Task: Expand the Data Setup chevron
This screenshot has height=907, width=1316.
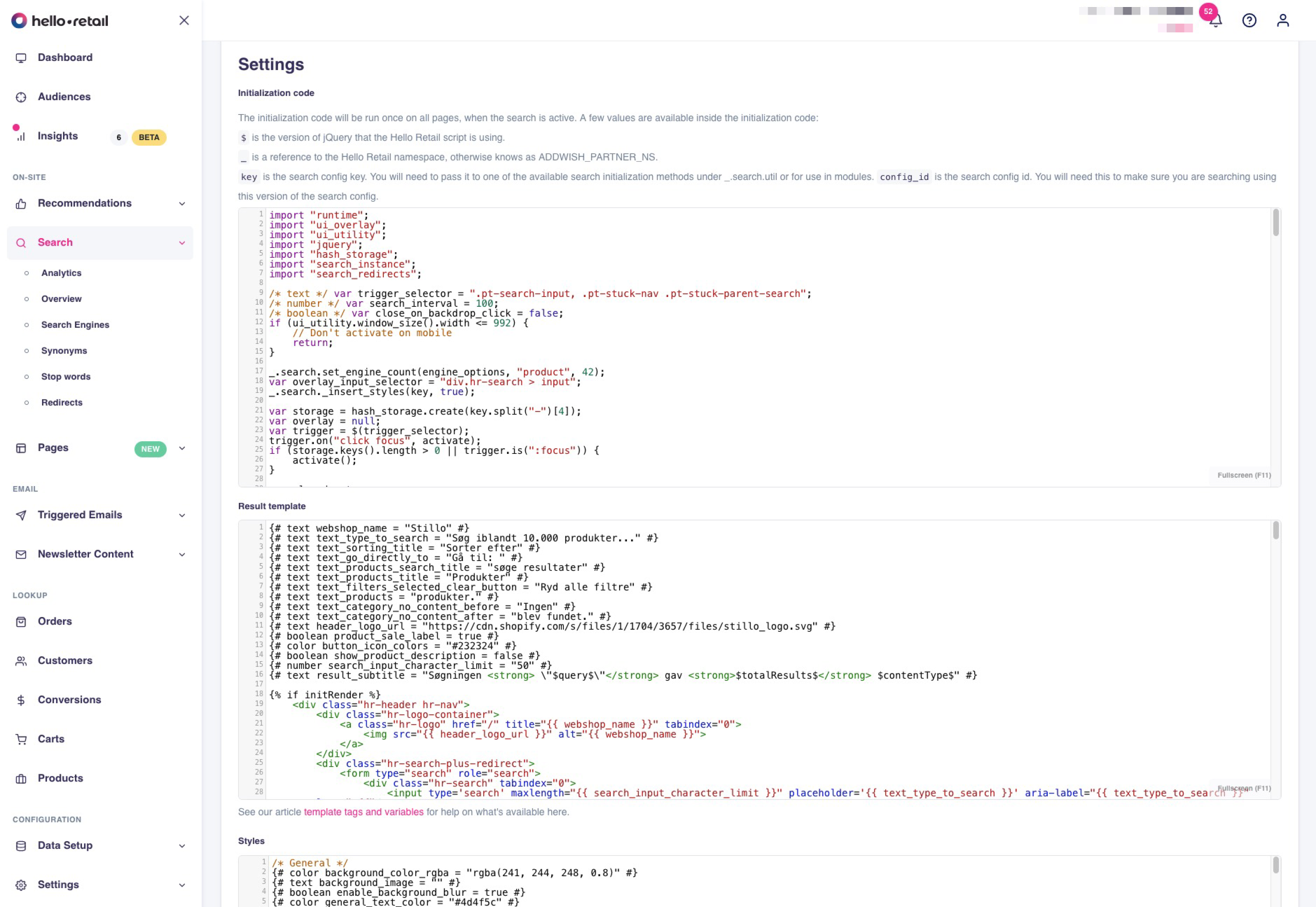Action: tap(182, 846)
